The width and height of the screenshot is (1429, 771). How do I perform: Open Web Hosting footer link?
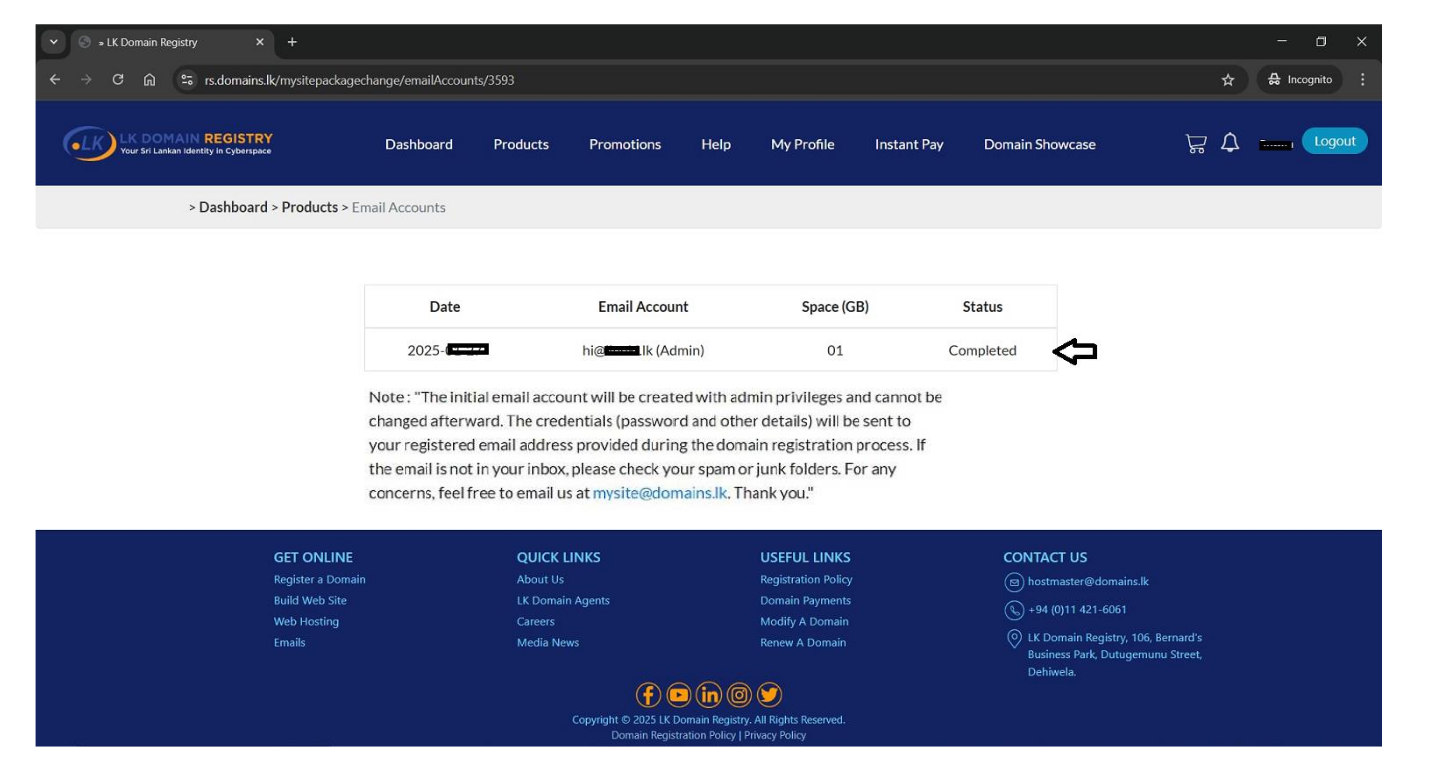click(x=306, y=621)
